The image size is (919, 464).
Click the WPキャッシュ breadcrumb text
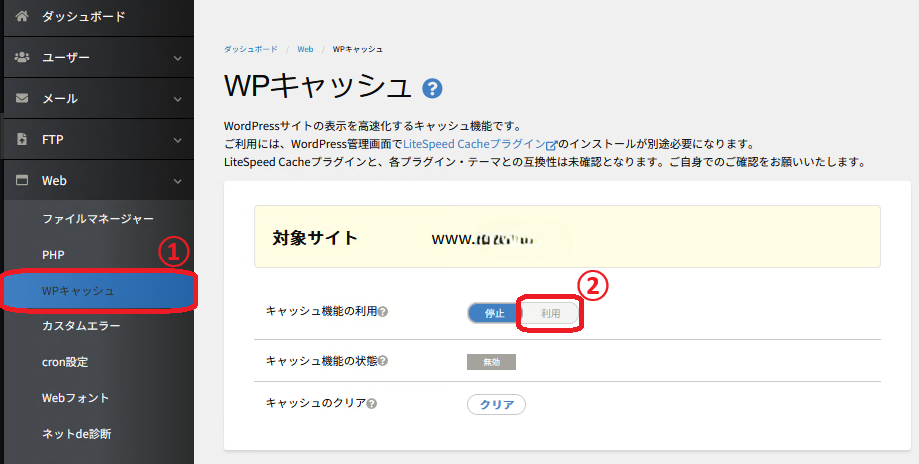[358, 49]
